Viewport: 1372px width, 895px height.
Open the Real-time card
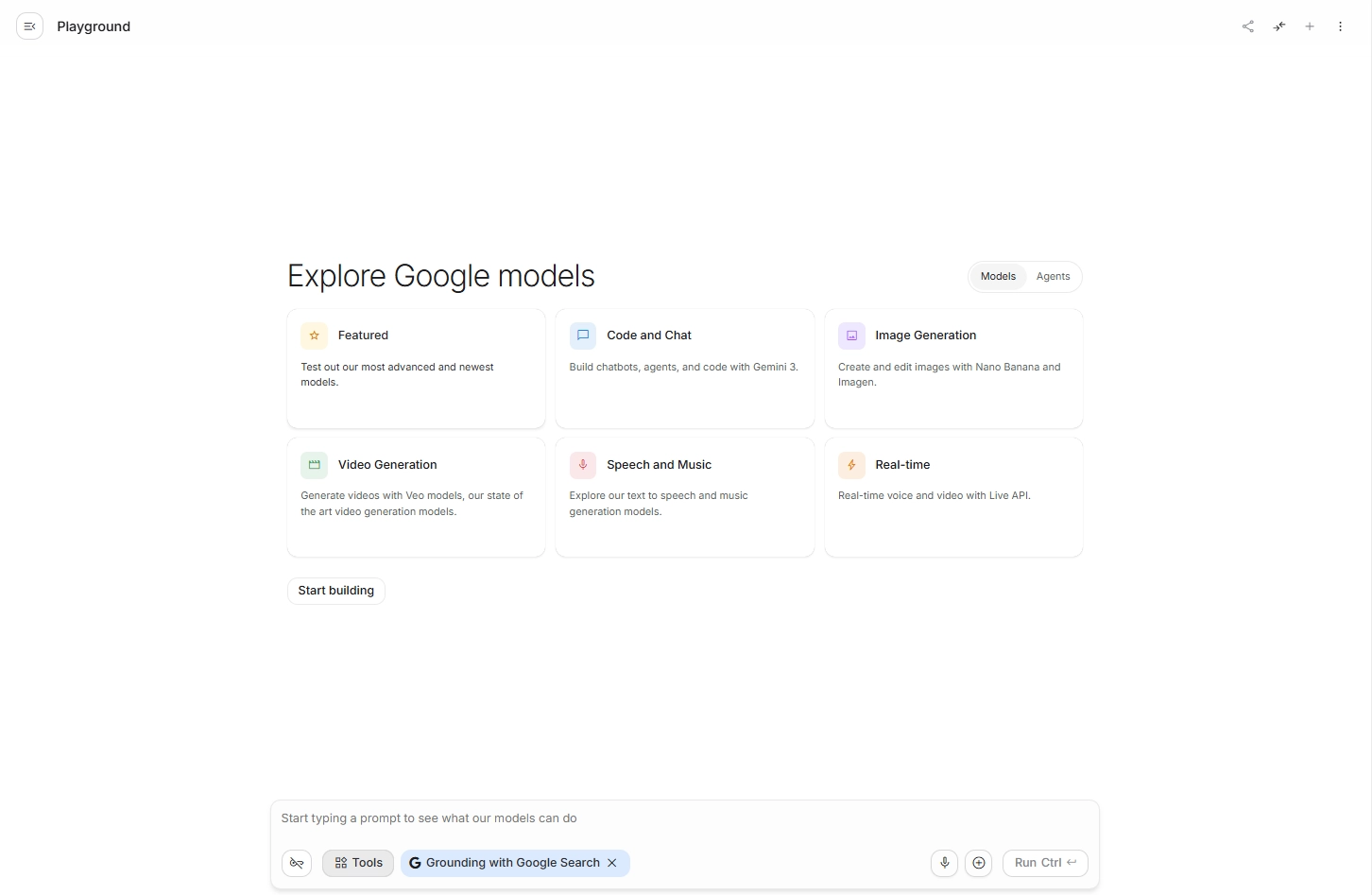point(953,497)
